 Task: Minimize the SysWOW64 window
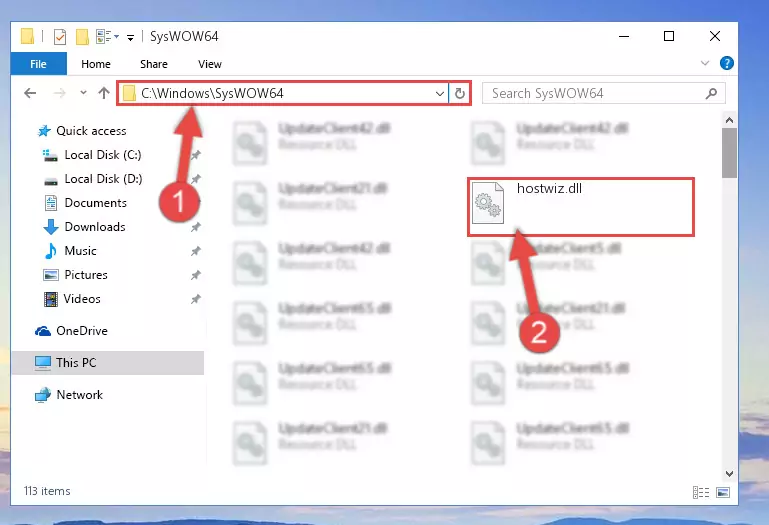[x=624, y=36]
